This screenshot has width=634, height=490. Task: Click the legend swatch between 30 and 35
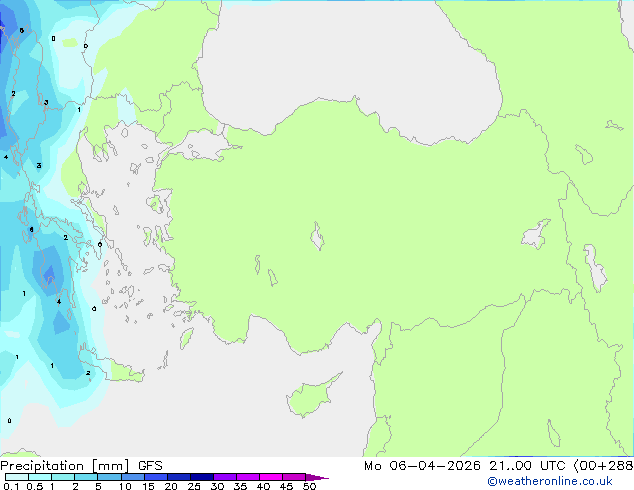(x=225, y=477)
